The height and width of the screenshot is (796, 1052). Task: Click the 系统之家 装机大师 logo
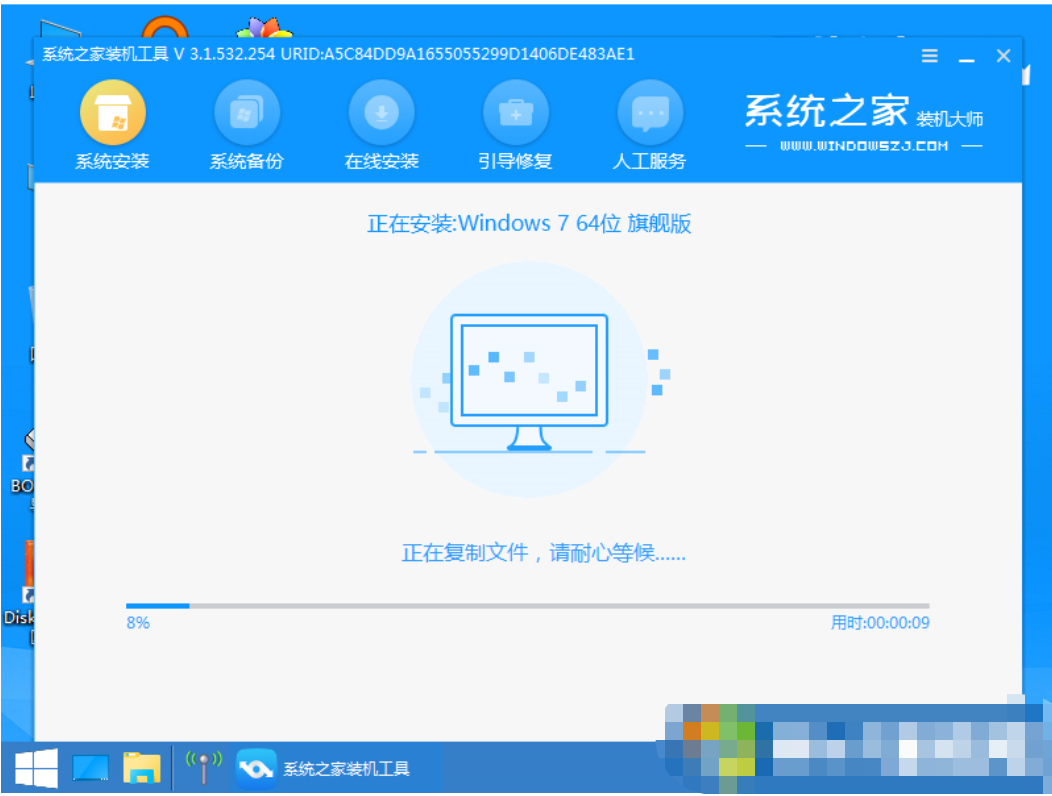[x=864, y=111]
